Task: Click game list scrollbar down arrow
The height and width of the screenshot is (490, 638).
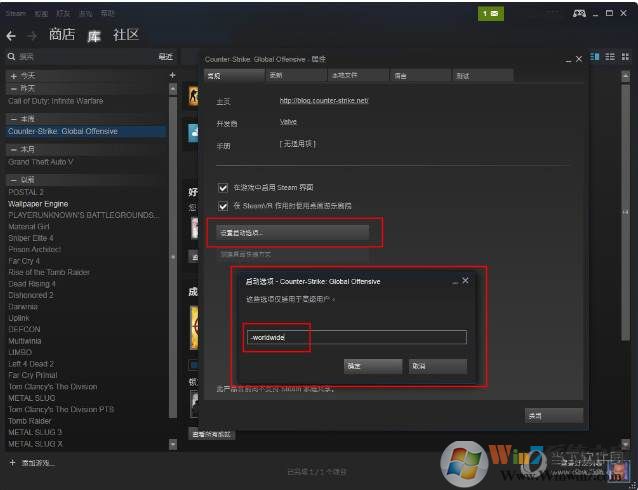Action: pyautogui.click(x=173, y=444)
